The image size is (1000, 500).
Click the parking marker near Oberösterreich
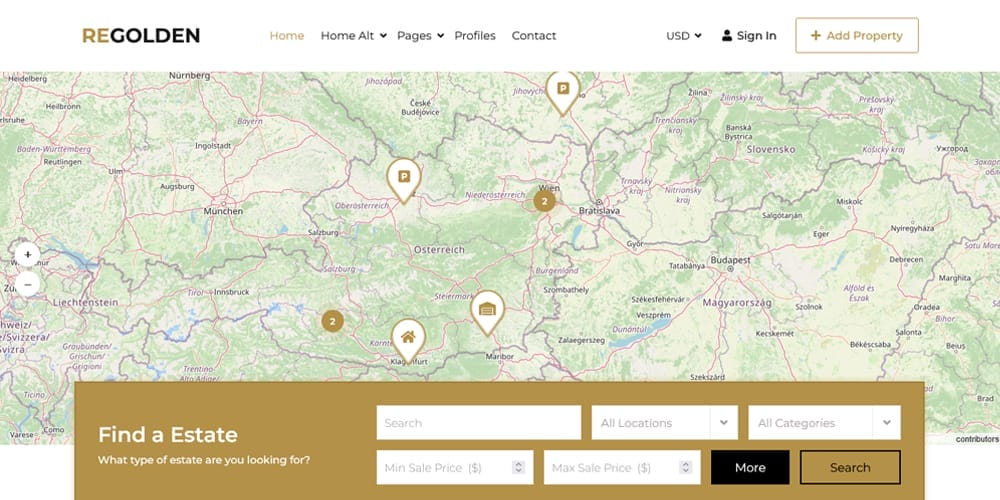pos(403,177)
